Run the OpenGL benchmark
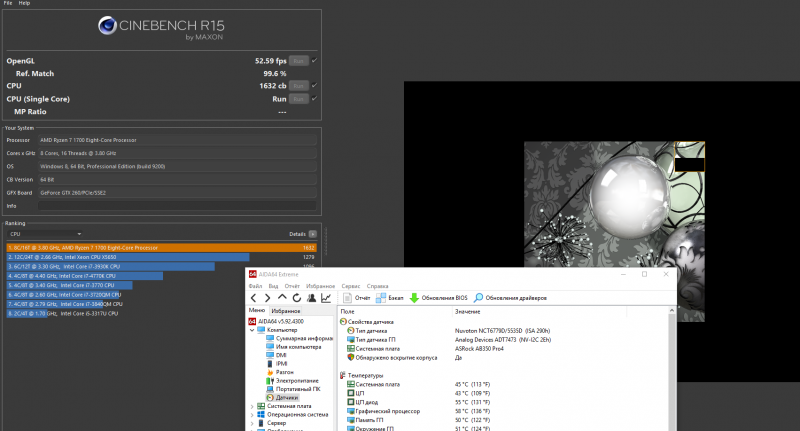Viewport: 800px width, 431px height. pos(298,61)
